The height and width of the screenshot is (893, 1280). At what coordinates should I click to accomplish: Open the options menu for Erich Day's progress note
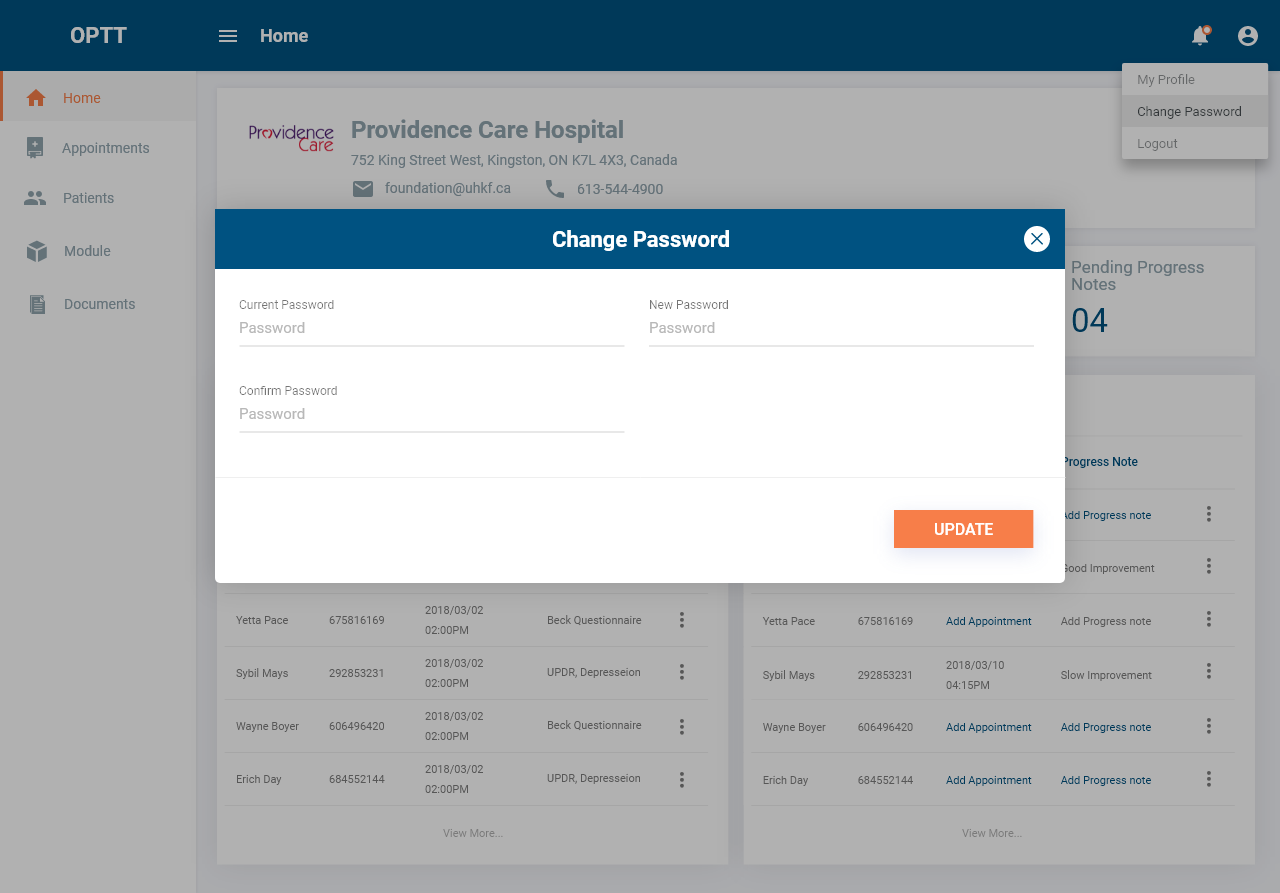1208,779
